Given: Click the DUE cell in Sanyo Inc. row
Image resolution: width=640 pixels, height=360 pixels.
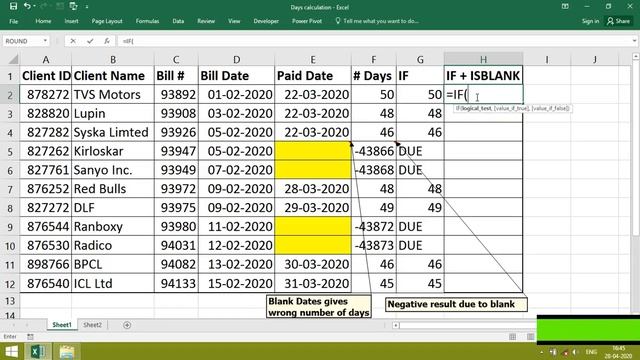Looking at the screenshot, I should tap(420, 170).
